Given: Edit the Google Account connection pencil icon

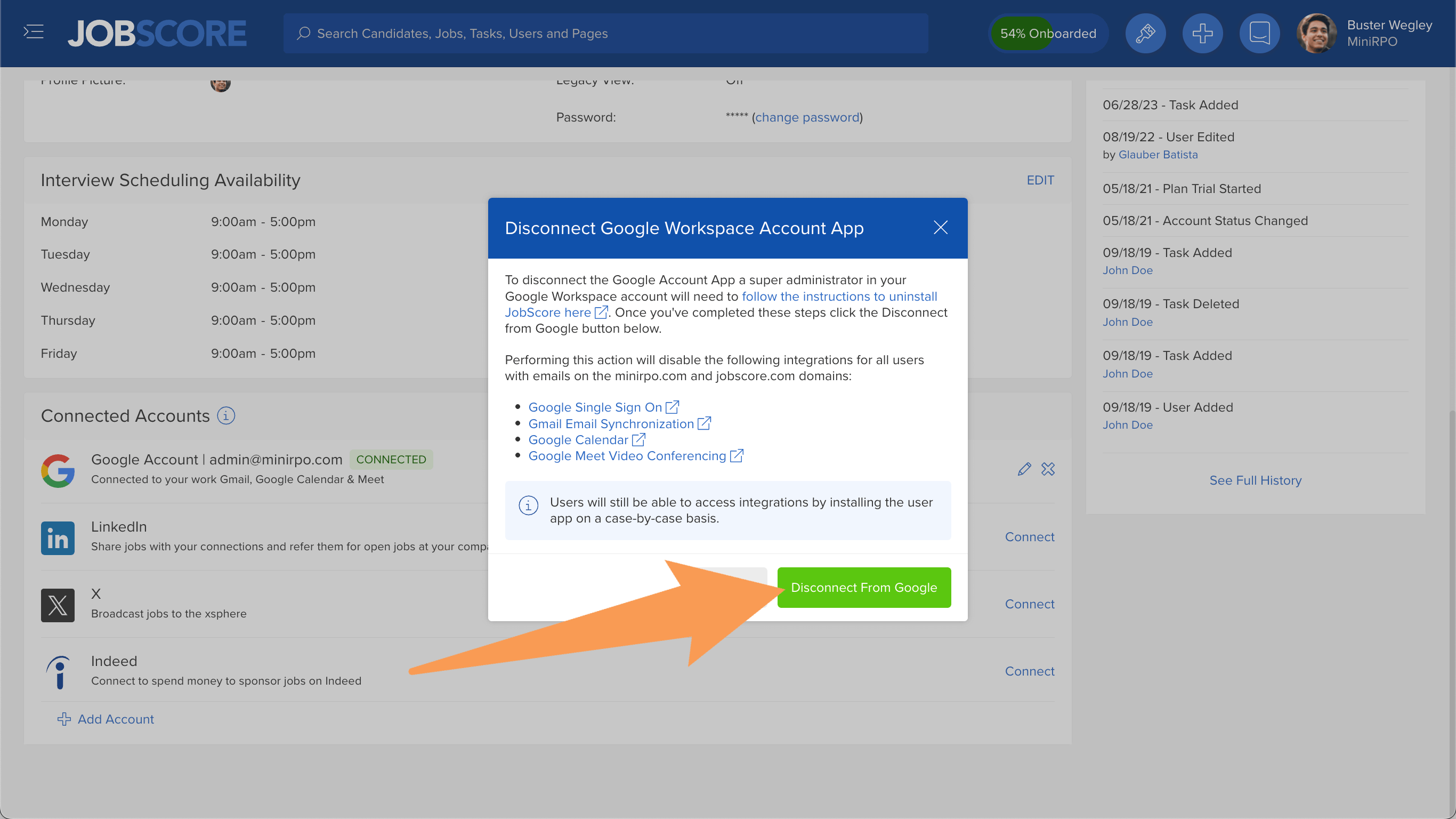Looking at the screenshot, I should [1024, 469].
